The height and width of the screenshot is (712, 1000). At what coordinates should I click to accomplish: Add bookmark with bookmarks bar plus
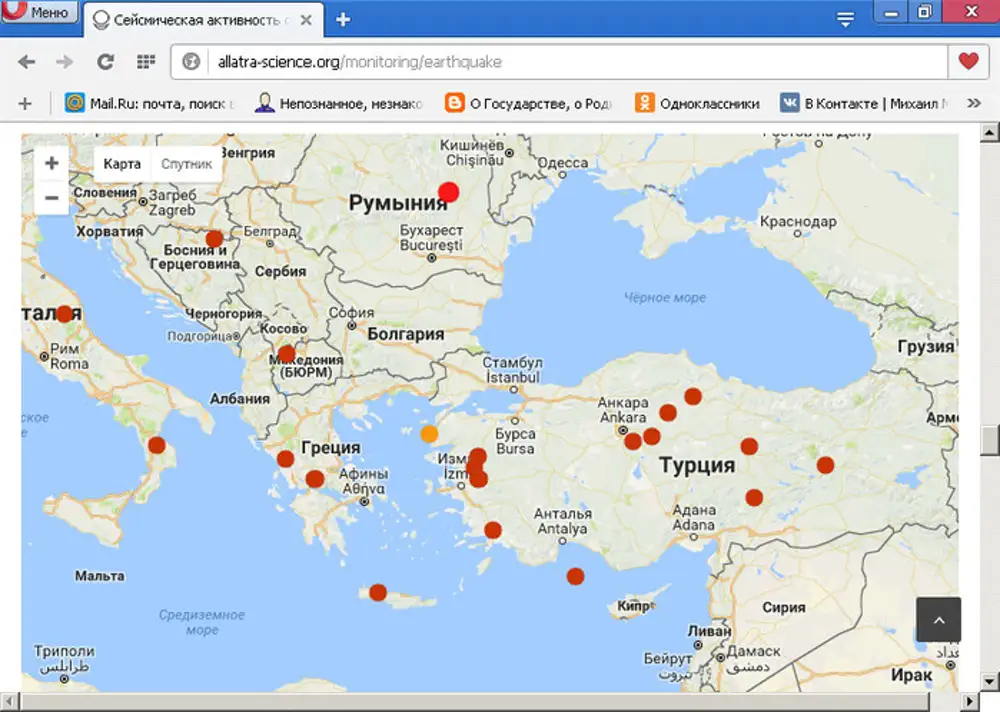(x=25, y=103)
